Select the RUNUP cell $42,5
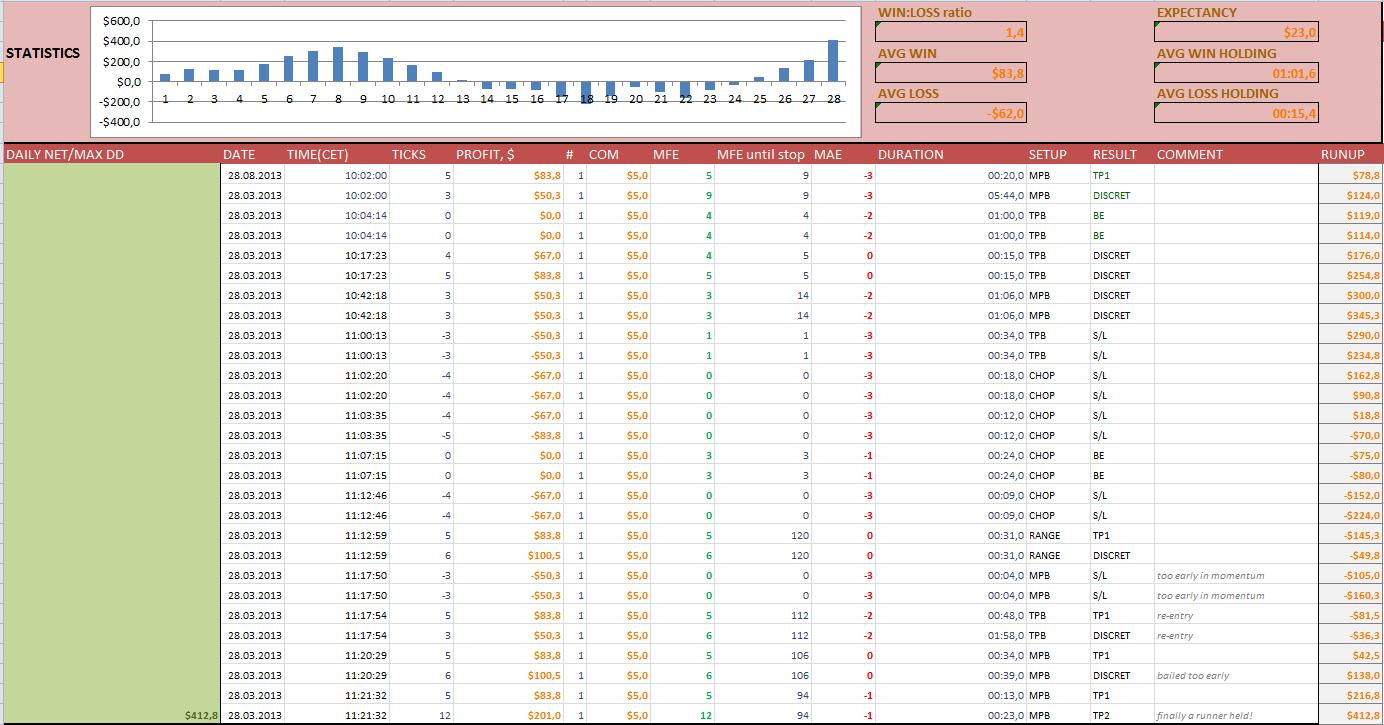Viewport: 1384px width, 725px height. click(1350, 655)
